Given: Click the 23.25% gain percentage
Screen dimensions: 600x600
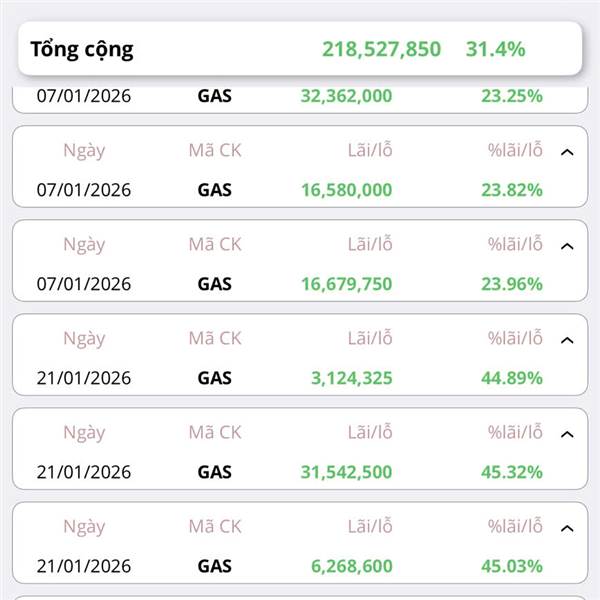Looking at the screenshot, I should pyautogui.click(x=510, y=97).
